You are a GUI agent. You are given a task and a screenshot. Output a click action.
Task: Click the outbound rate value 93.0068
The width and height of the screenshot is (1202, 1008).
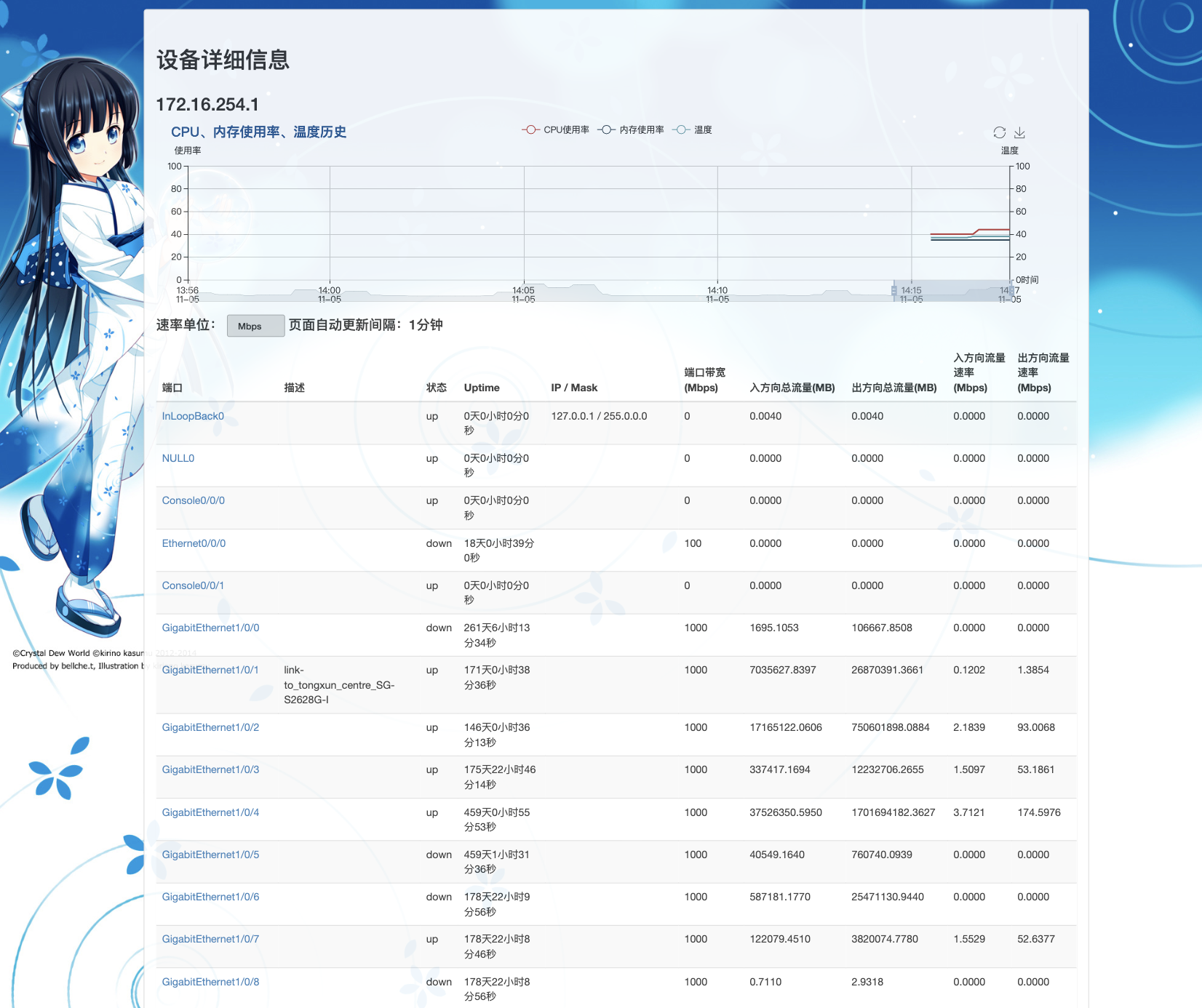[1036, 727]
